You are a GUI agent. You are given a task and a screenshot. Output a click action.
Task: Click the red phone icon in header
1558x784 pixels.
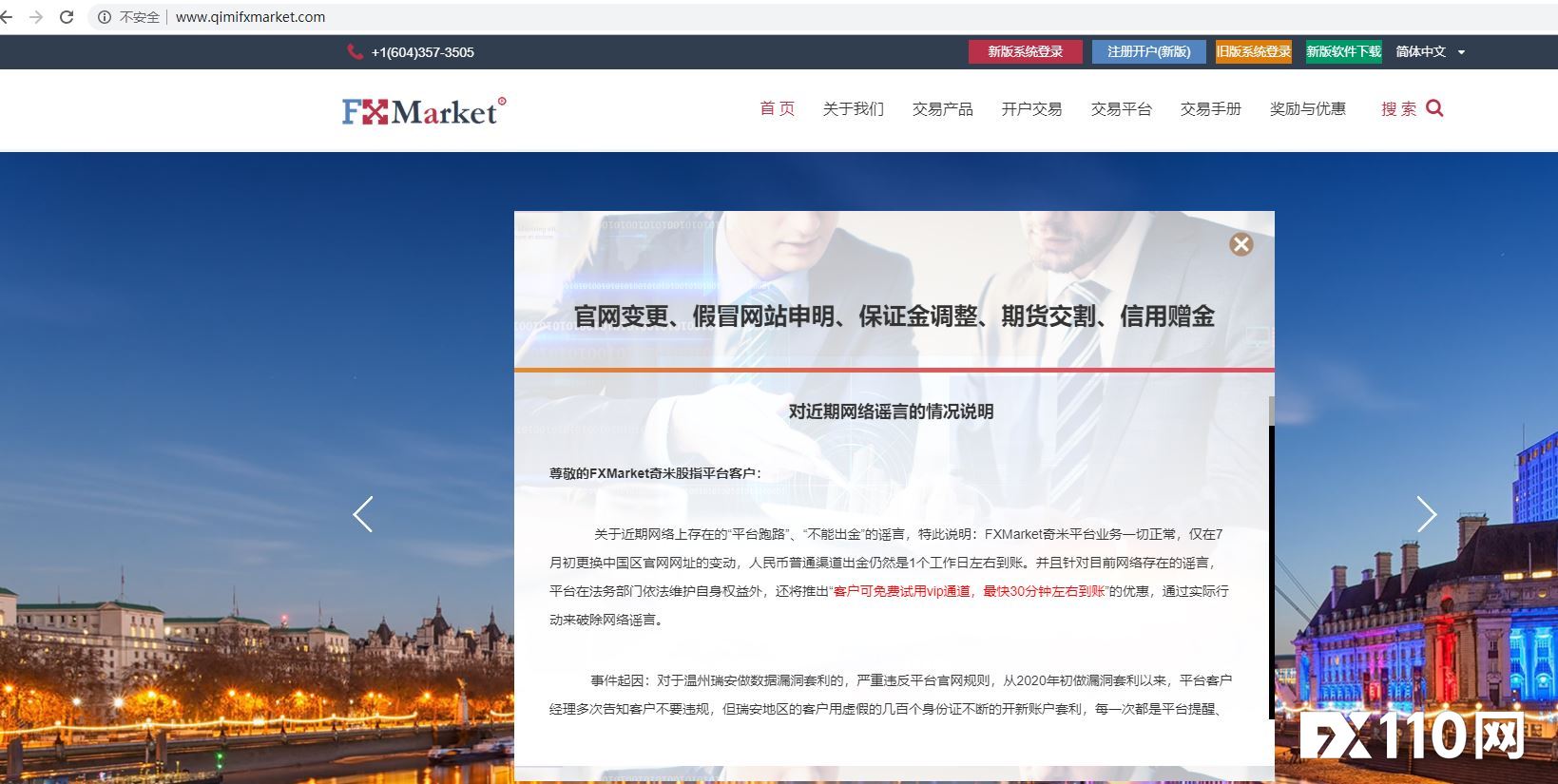(x=355, y=52)
